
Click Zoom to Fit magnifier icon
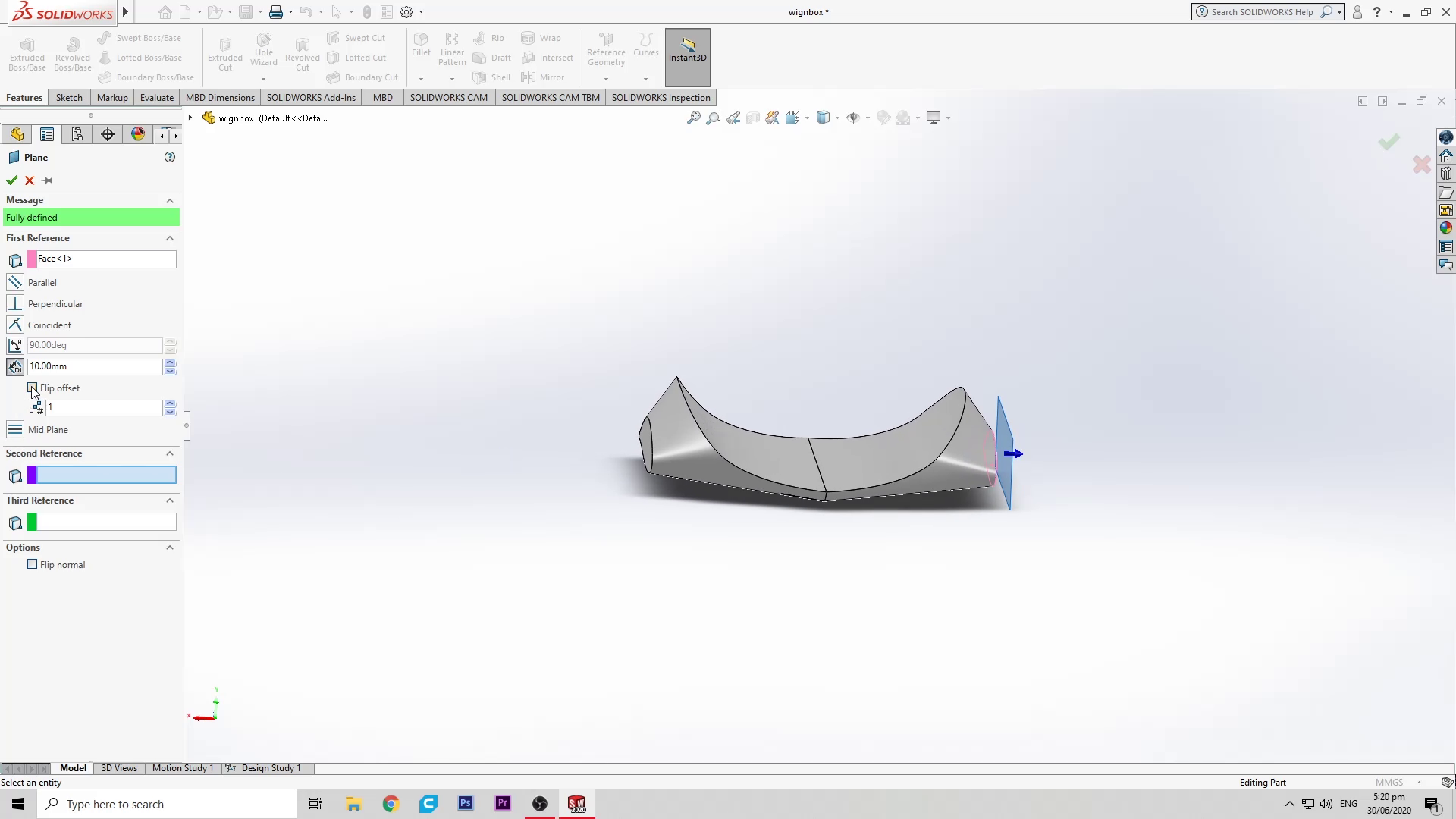(693, 118)
